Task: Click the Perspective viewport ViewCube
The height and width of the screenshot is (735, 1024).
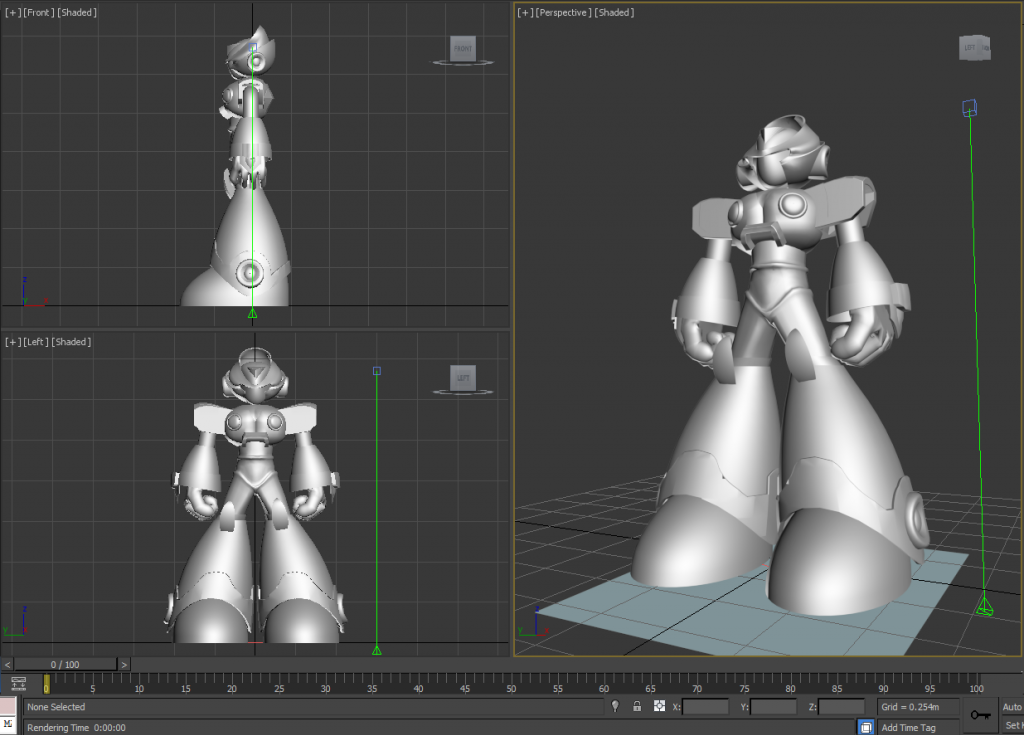Action: 974,48
